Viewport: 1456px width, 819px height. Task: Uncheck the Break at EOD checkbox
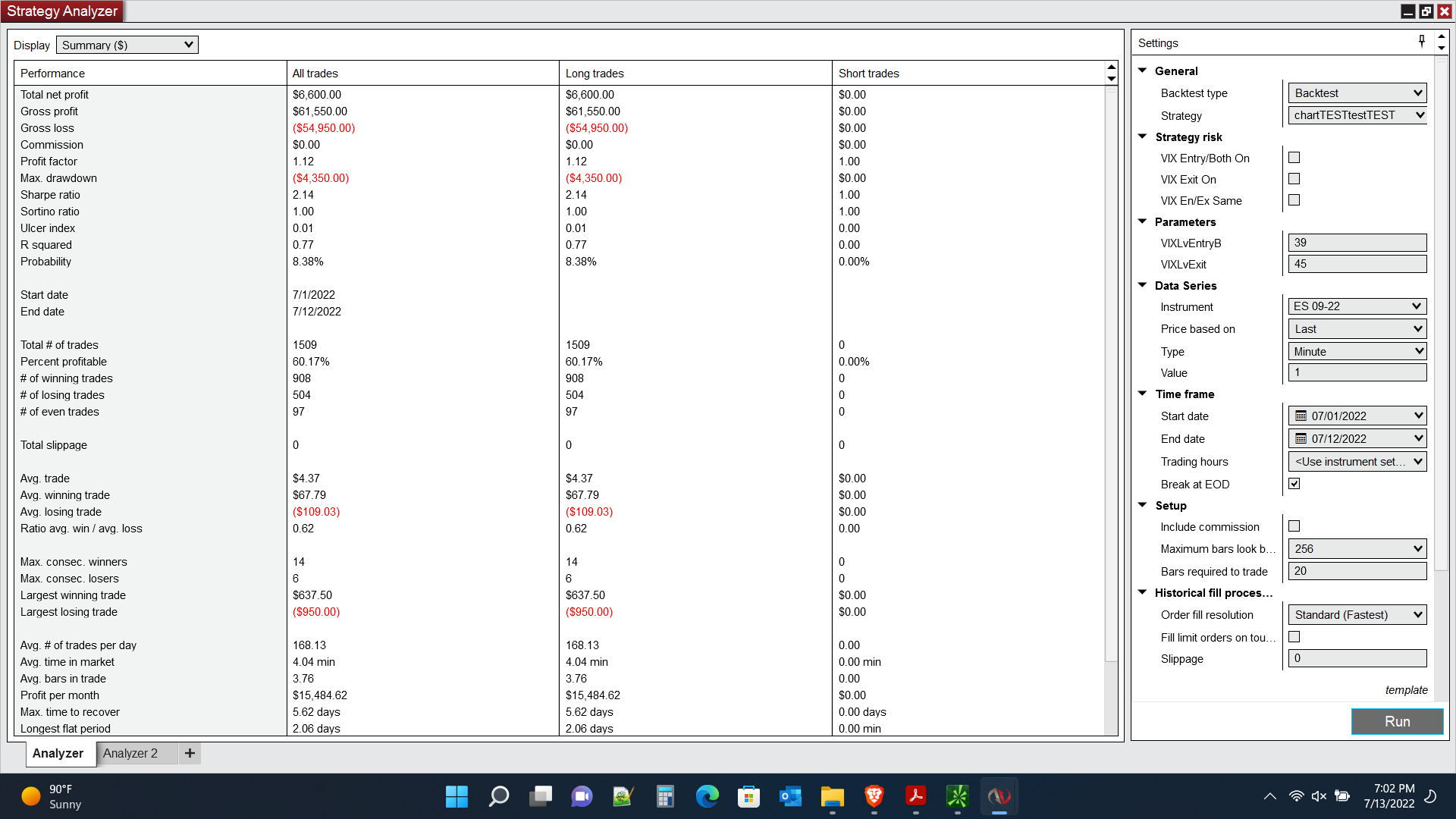(x=1294, y=484)
